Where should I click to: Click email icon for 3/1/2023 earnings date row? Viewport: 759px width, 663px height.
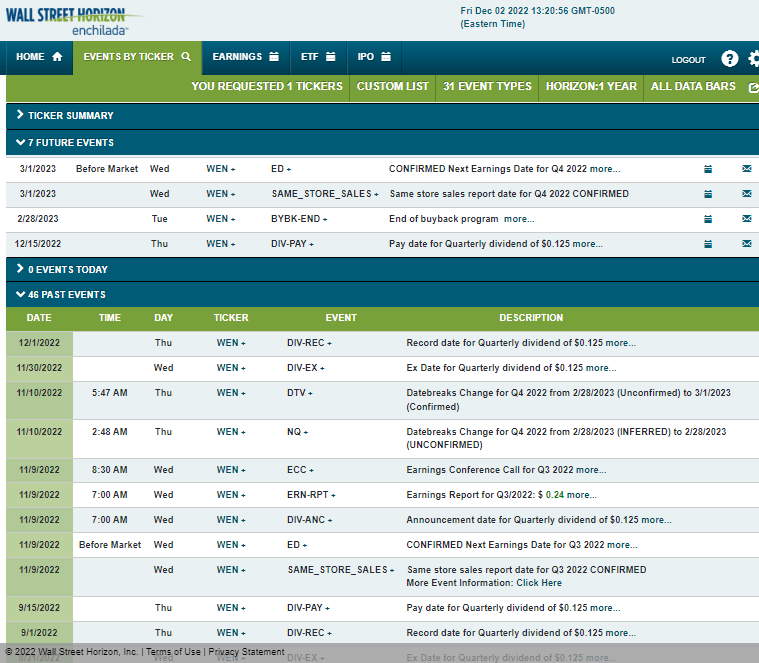click(x=746, y=169)
